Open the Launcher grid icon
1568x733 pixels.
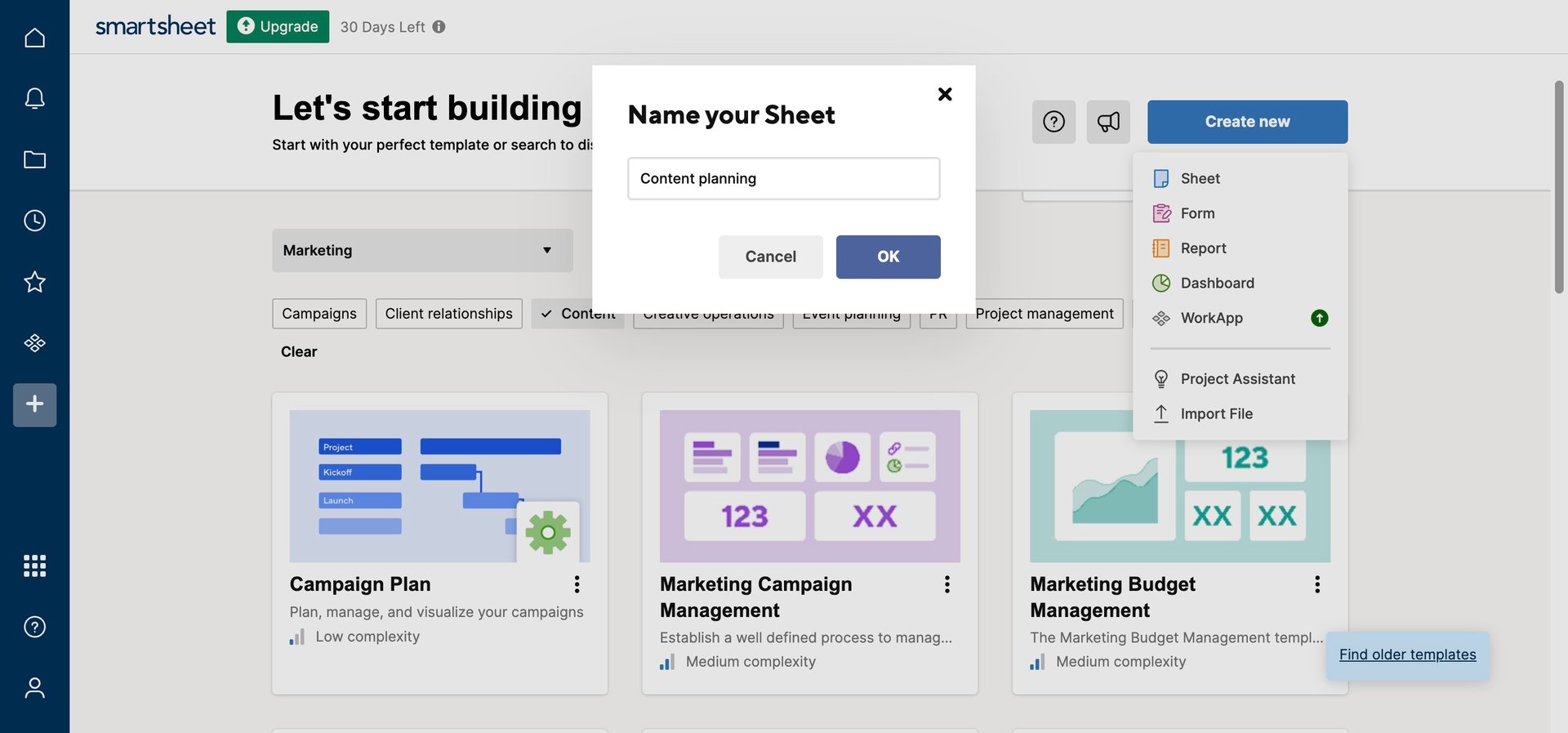[x=34, y=565]
